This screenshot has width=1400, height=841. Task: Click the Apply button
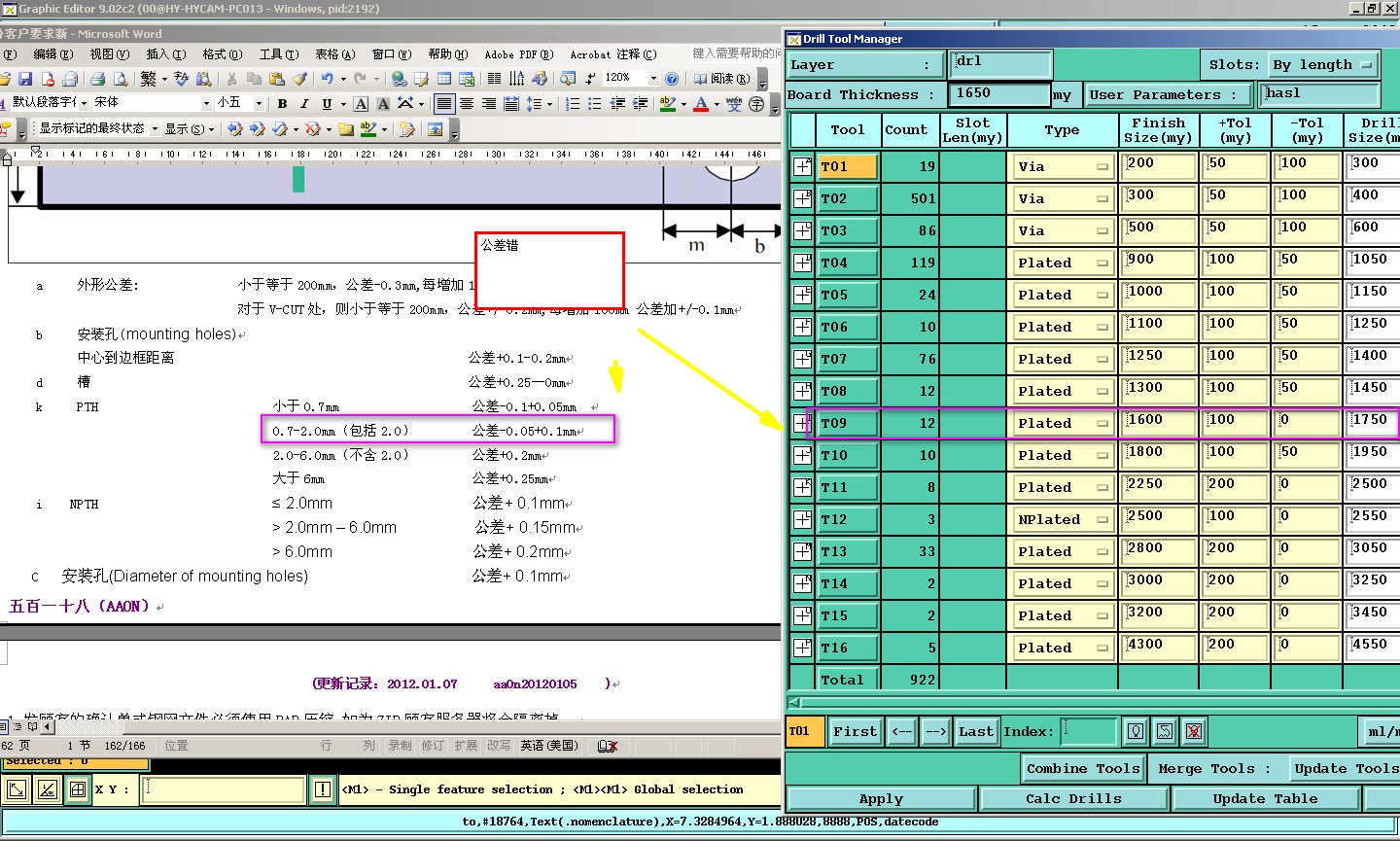click(881, 798)
